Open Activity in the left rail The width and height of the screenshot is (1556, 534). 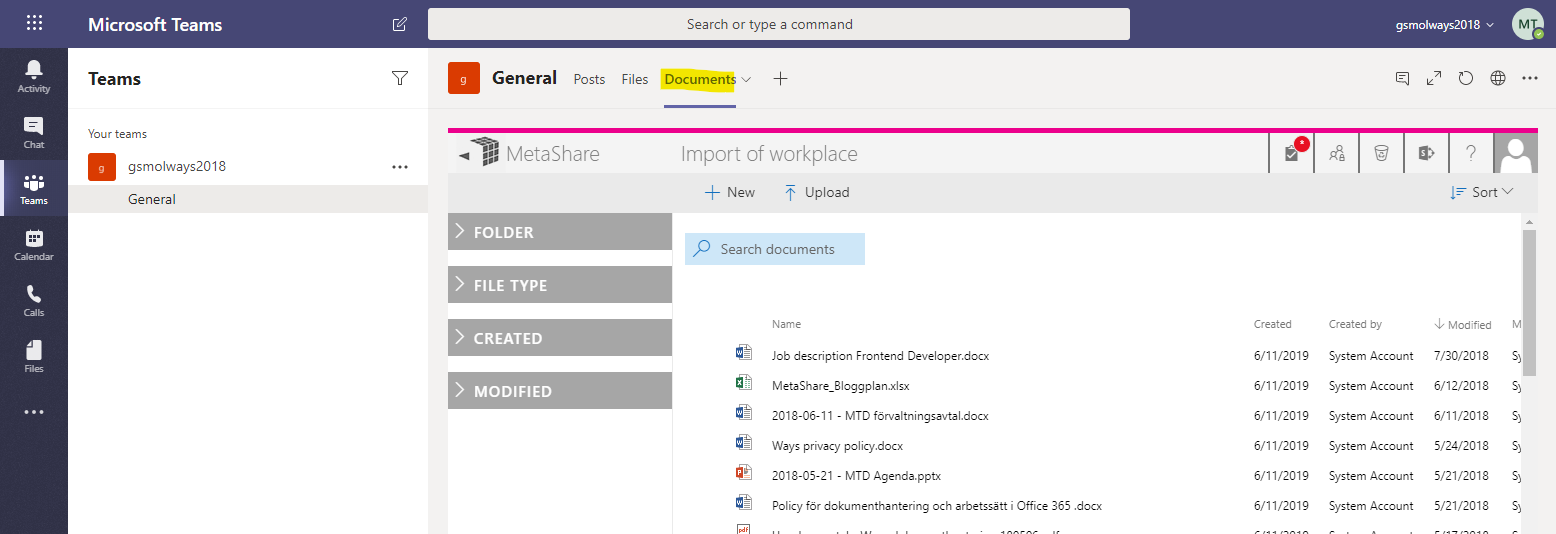point(34,76)
